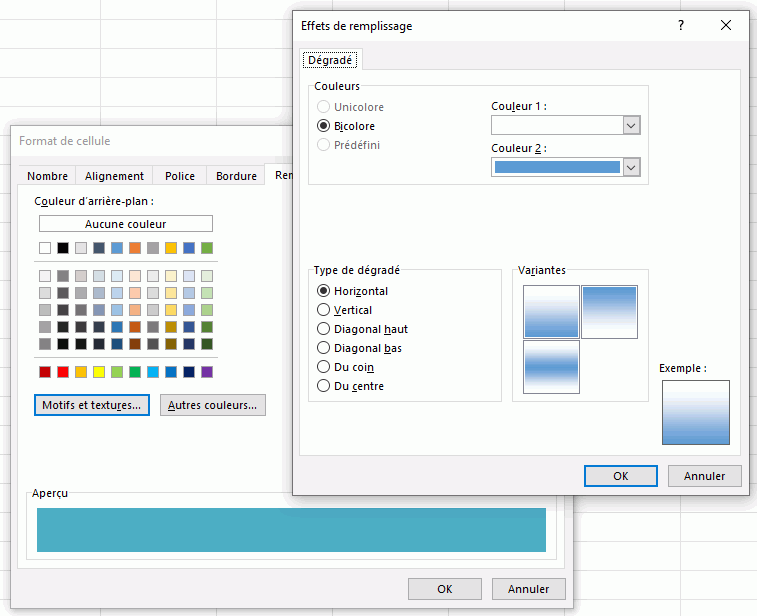Click the Motifs et textures button
757x616 pixels.
91,405
